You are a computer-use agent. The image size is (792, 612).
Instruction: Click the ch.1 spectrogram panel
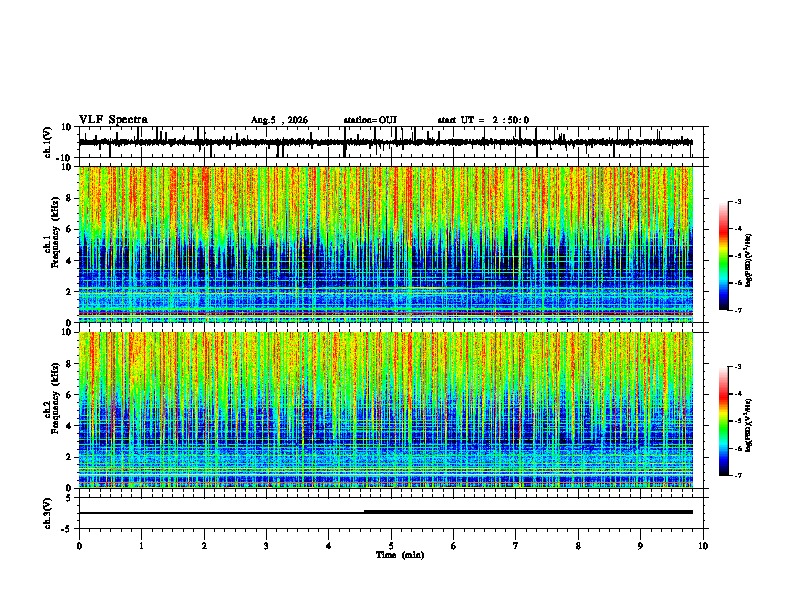point(385,244)
